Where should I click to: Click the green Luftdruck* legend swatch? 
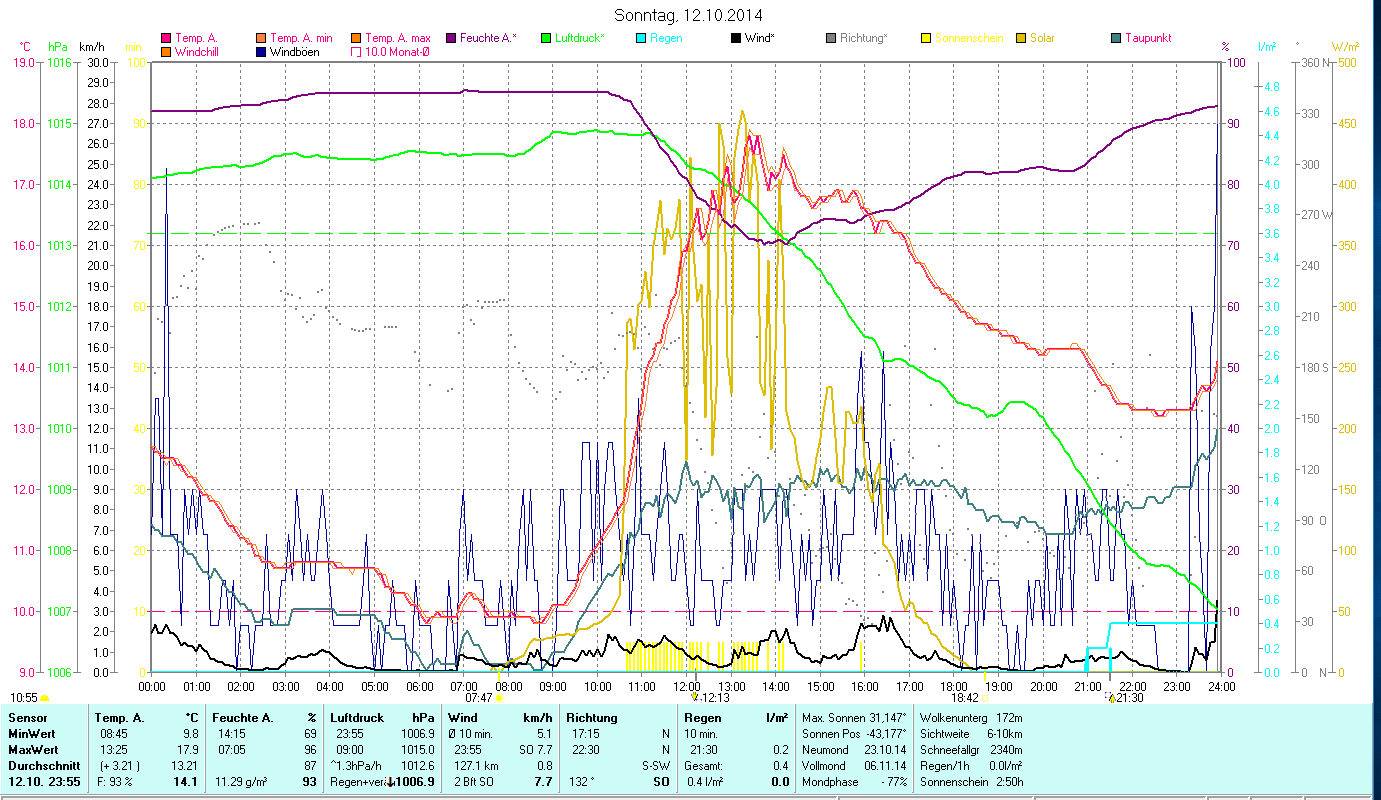[546, 38]
